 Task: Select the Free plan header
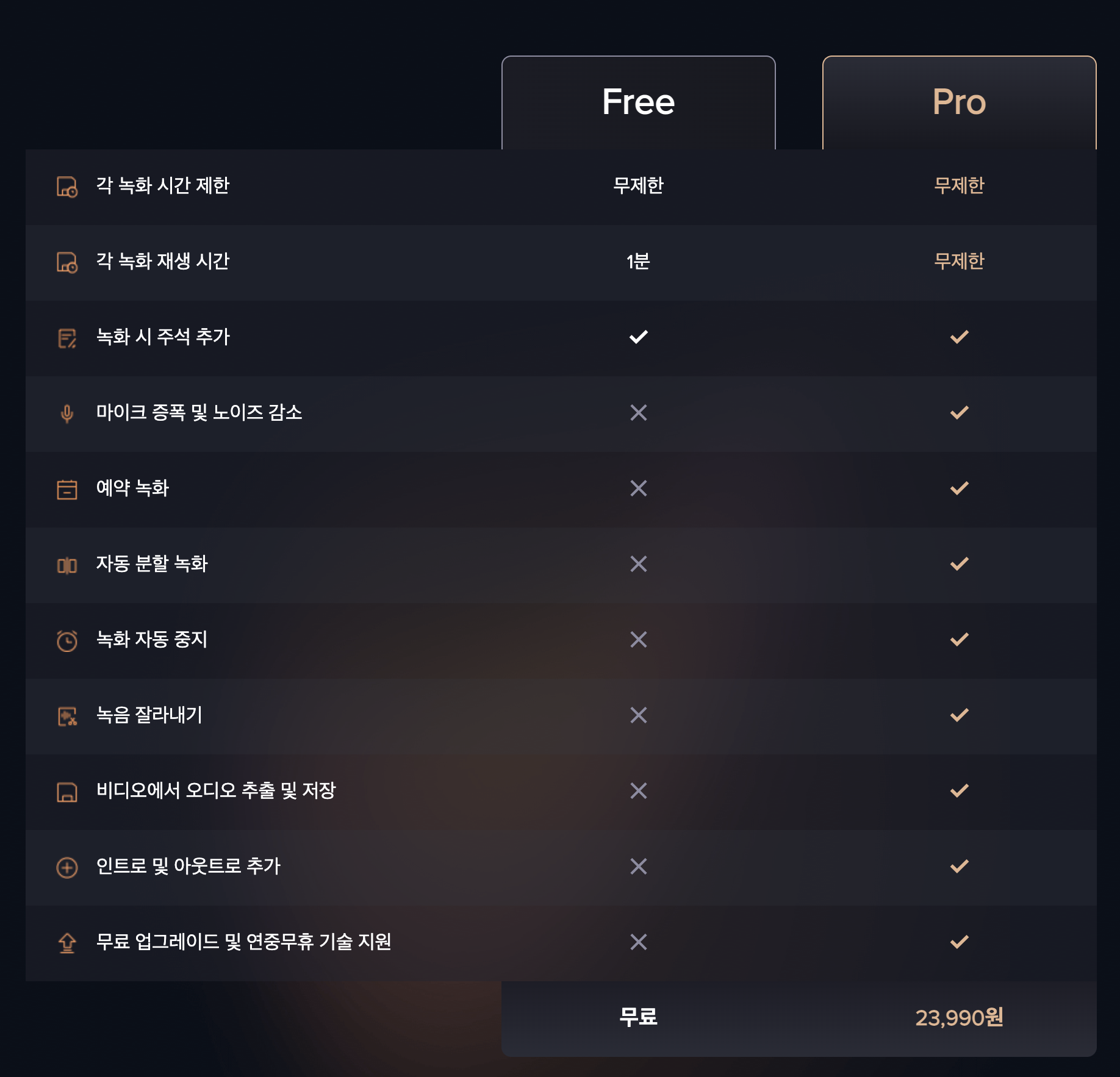tap(638, 102)
